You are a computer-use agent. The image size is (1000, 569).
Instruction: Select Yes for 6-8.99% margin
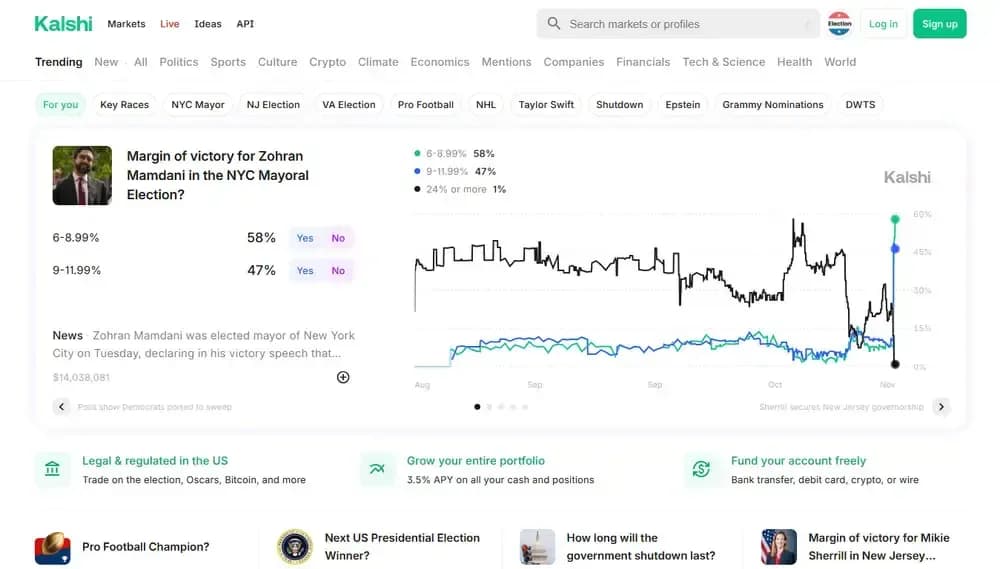(x=305, y=238)
